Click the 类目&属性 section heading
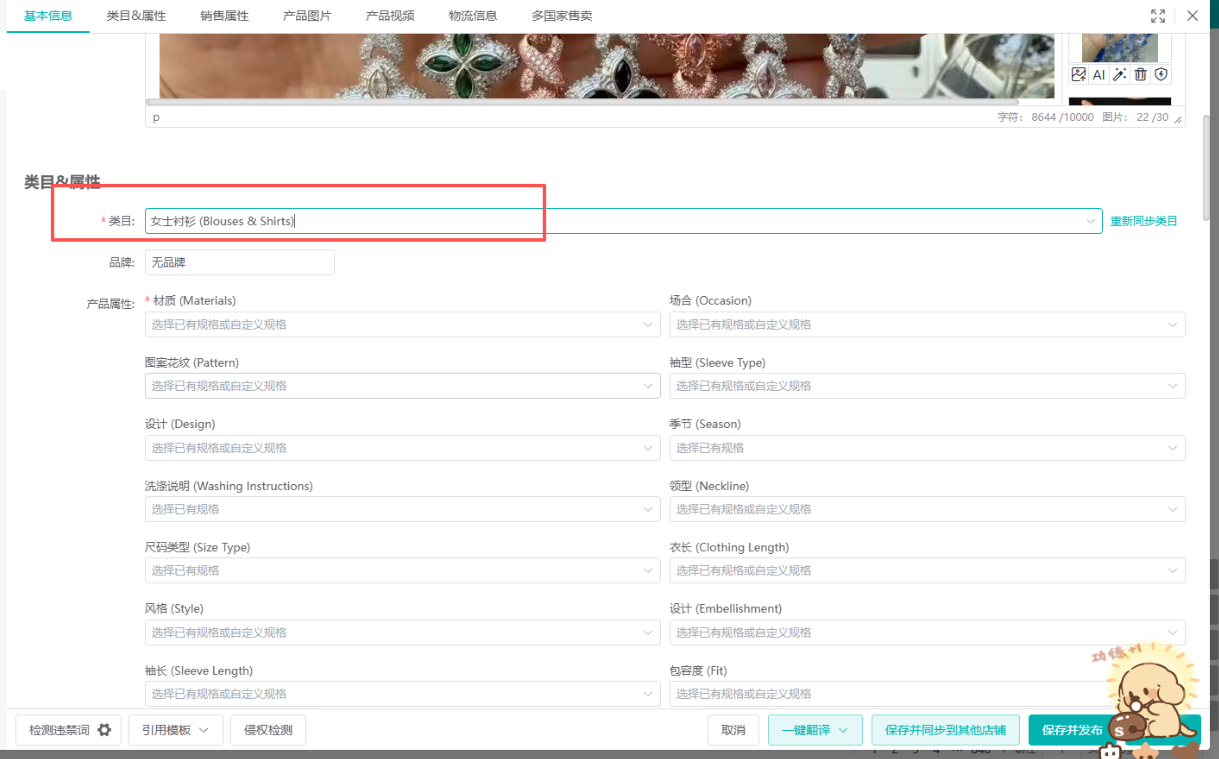Image resolution: width=1219 pixels, height=759 pixels. [x=62, y=182]
